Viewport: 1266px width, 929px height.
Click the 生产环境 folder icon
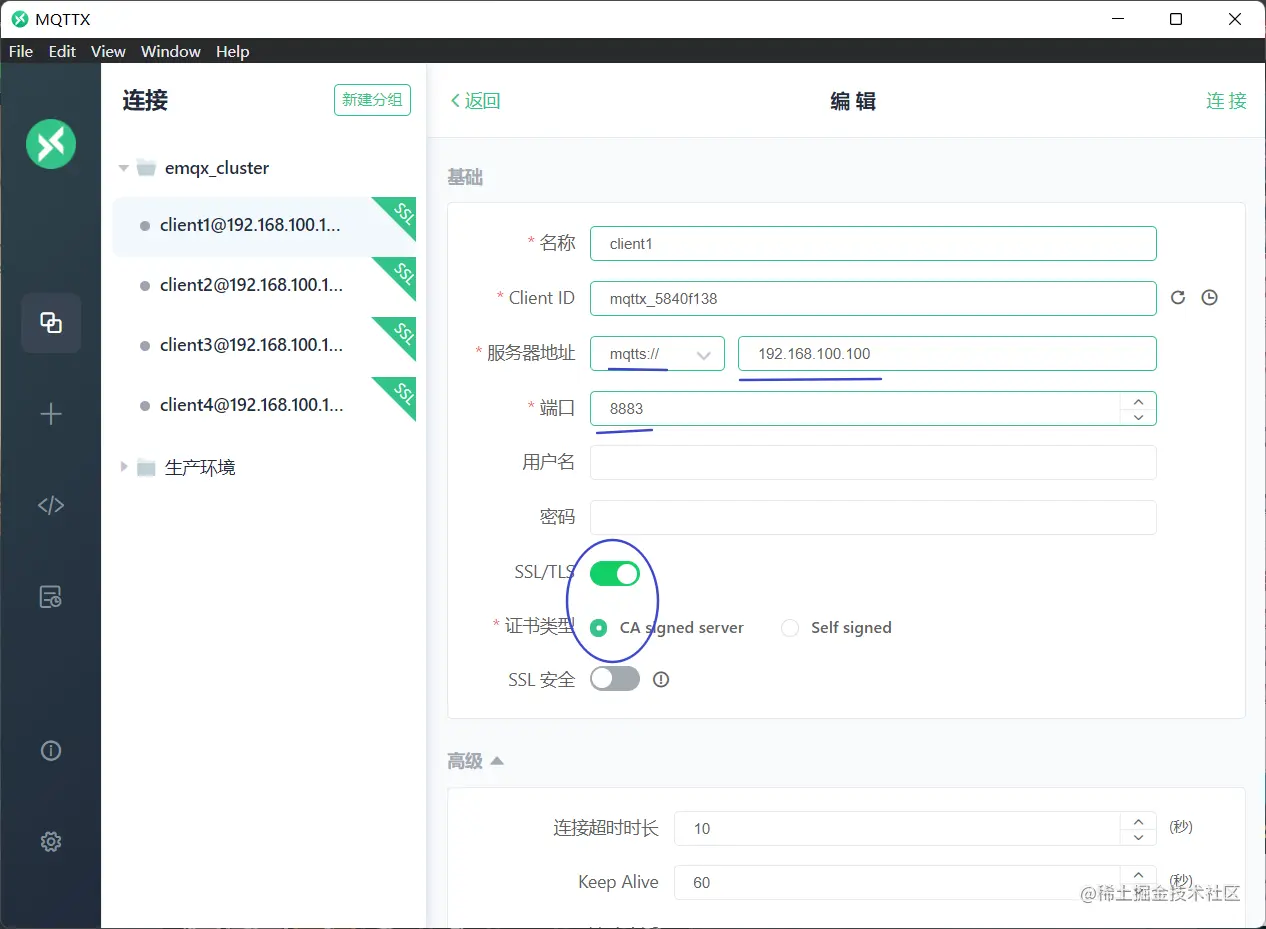click(x=147, y=467)
